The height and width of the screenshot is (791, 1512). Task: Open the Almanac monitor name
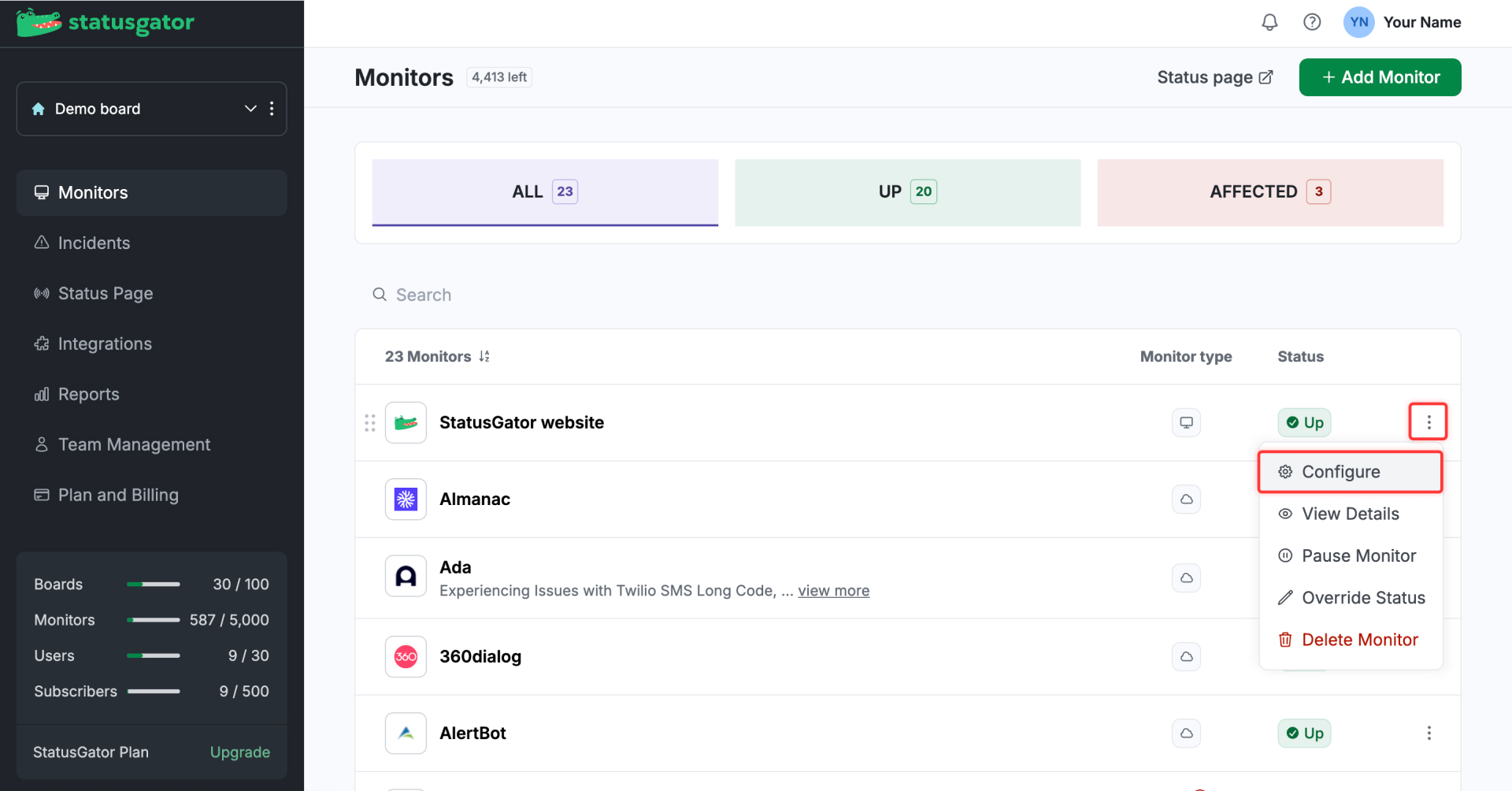point(475,499)
